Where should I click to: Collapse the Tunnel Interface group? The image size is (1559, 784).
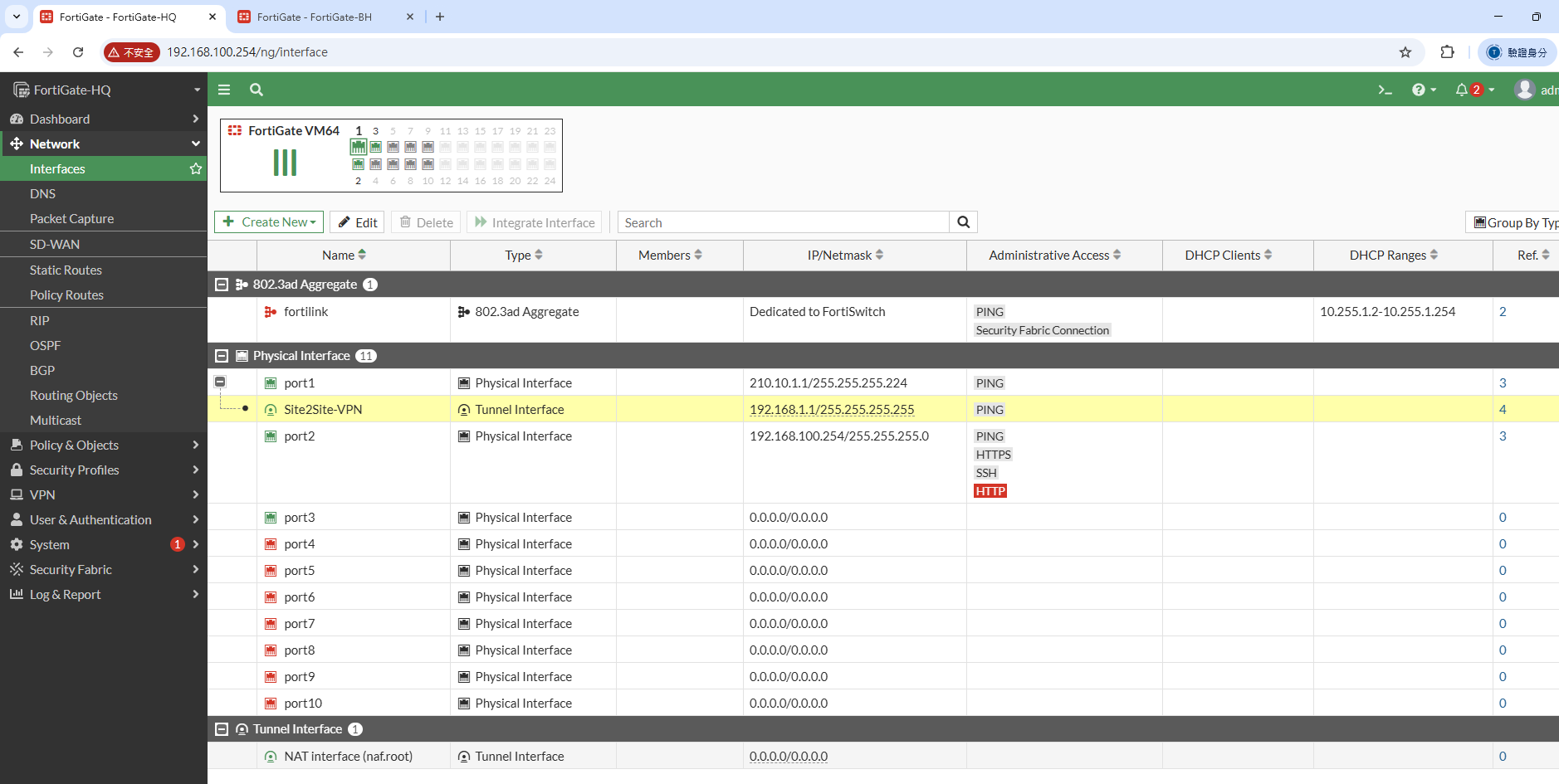[x=222, y=729]
